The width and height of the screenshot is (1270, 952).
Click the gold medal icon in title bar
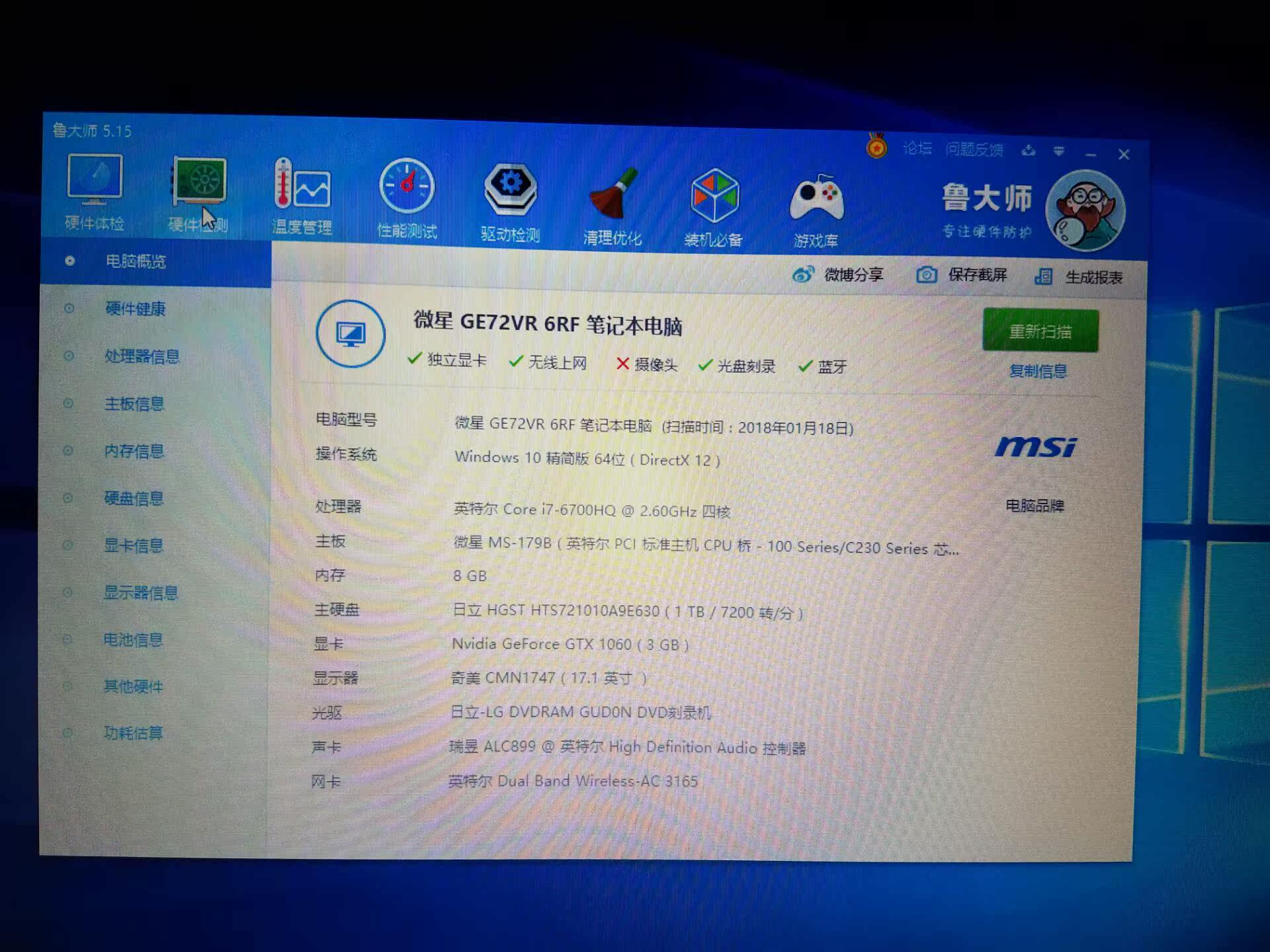(x=876, y=146)
